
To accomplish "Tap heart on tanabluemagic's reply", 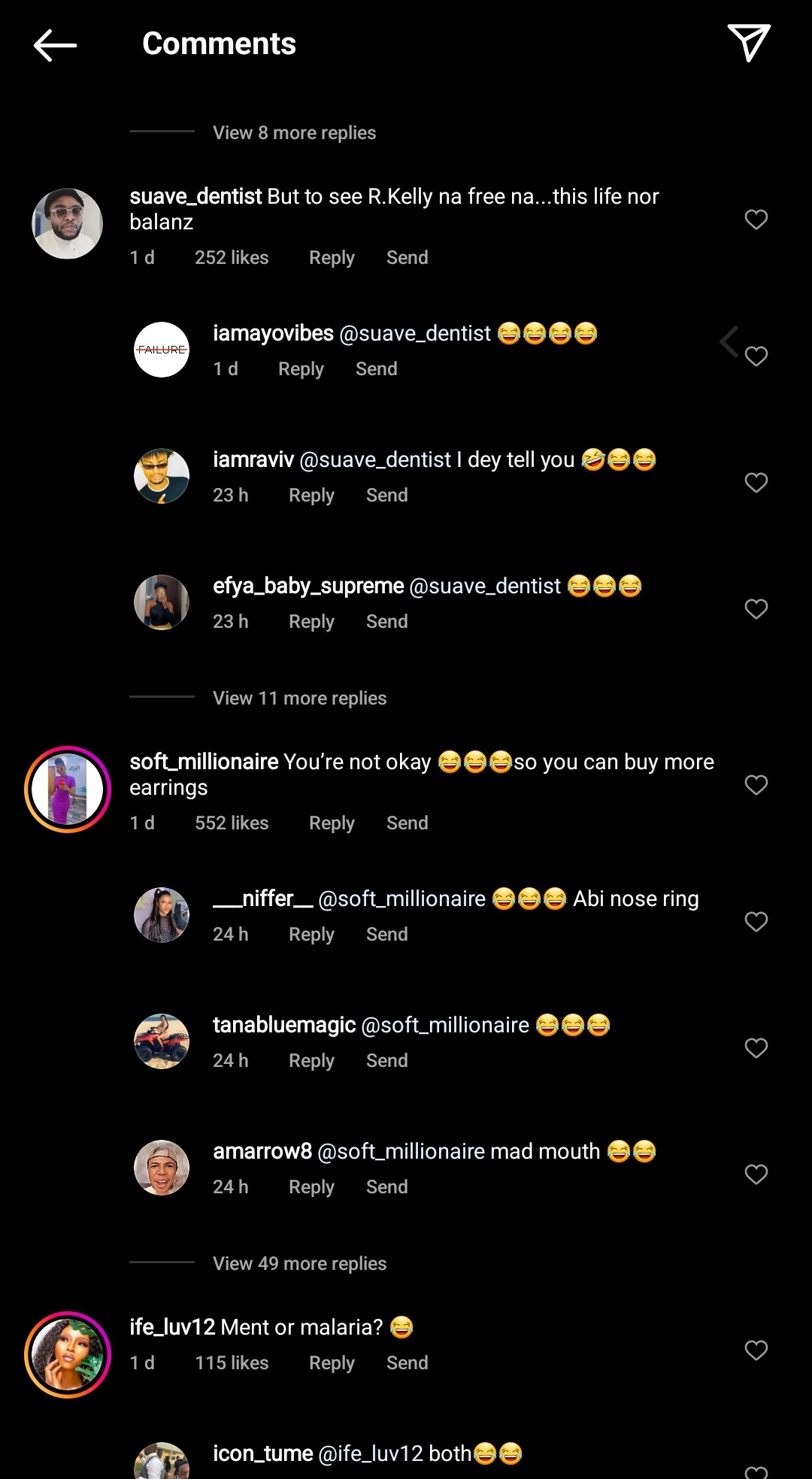I will (x=756, y=1048).
